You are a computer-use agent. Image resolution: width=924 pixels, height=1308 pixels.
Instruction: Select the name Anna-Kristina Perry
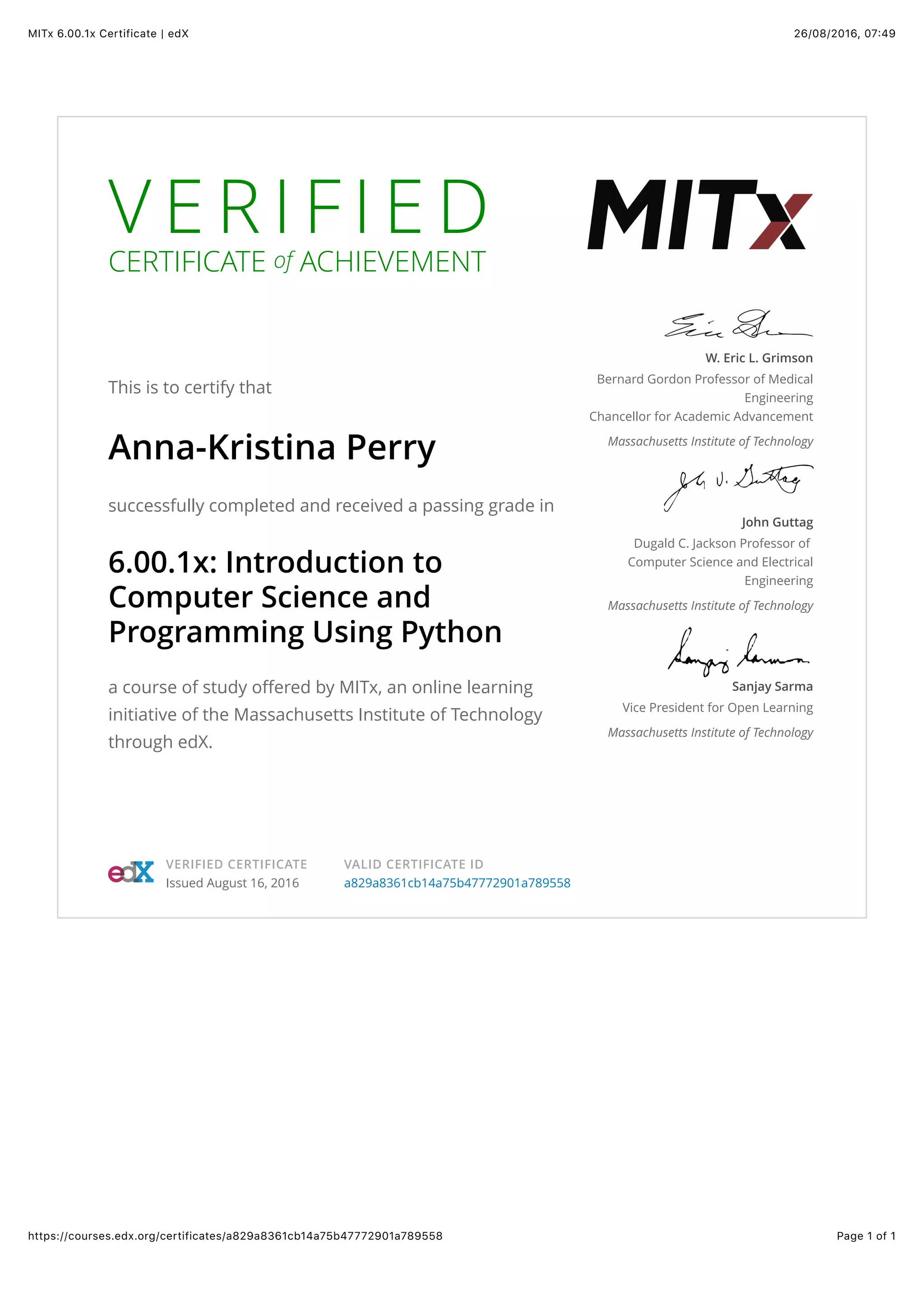272,448
